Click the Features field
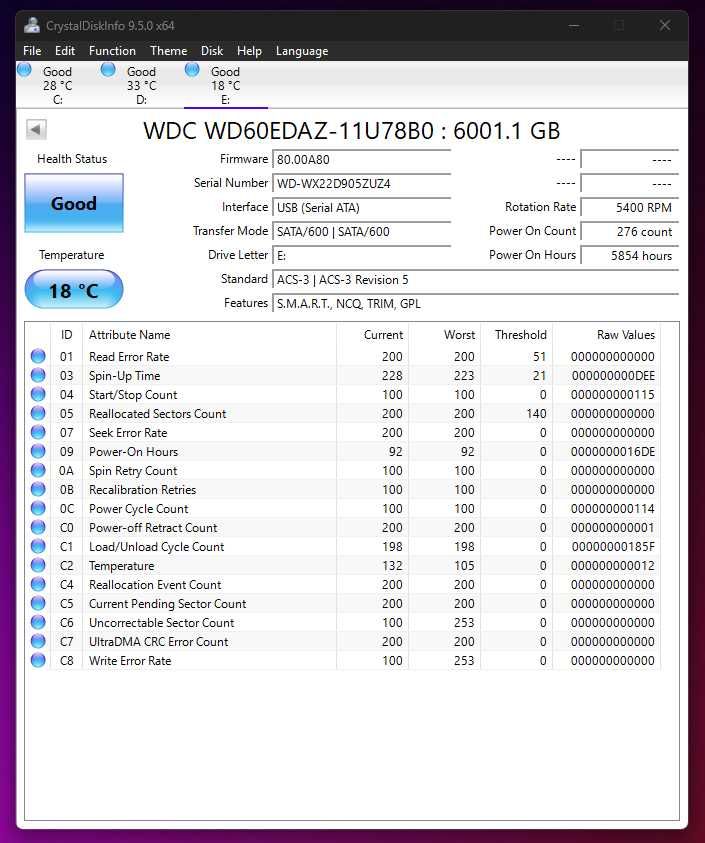Screen dimensions: 705x843 coord(475,304)
